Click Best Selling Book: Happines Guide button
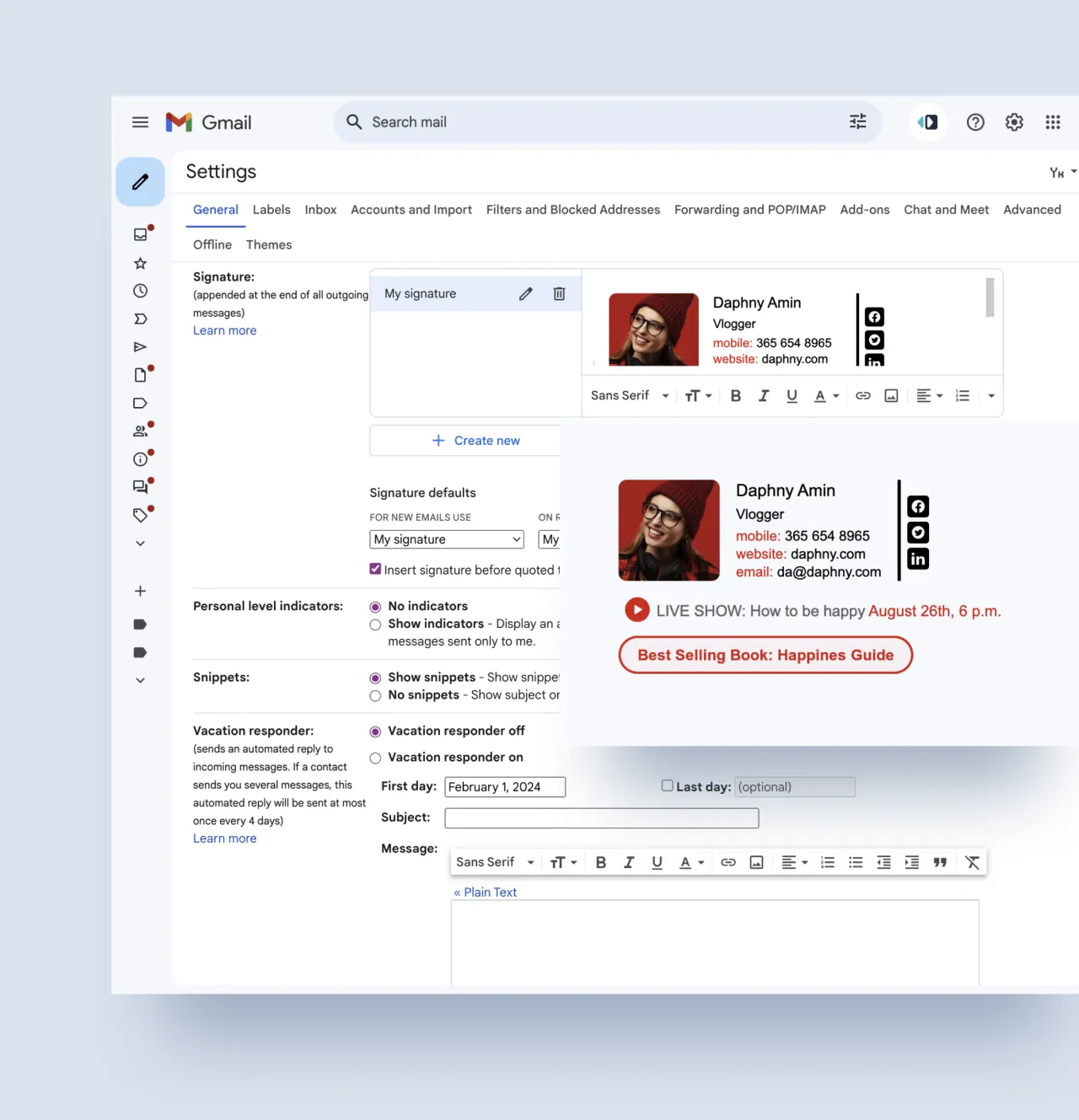Viewport: 1079px width, 1120px height. click(x=765, y=655)
